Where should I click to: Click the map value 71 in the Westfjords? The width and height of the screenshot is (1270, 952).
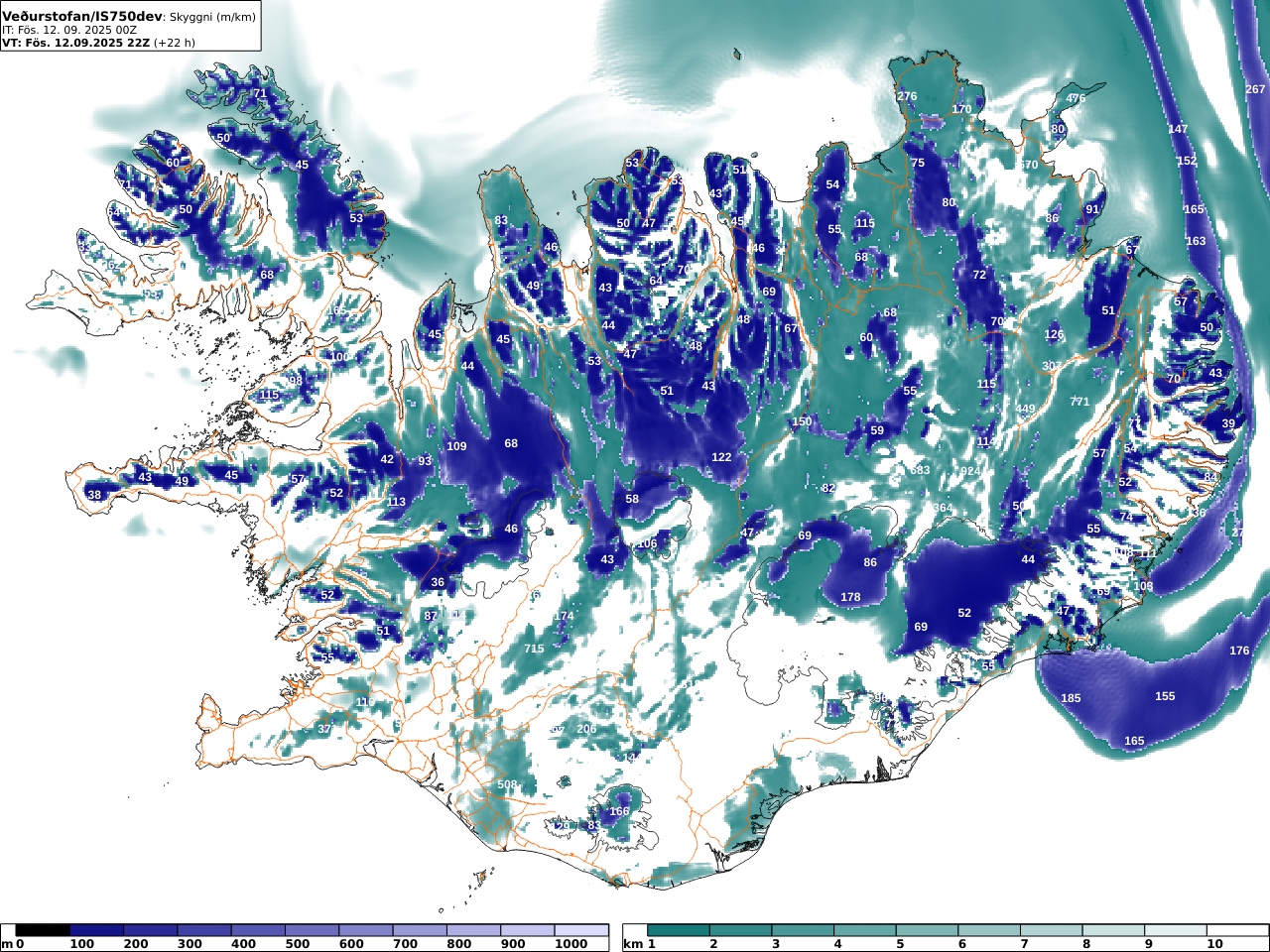[x=260, y=93]
